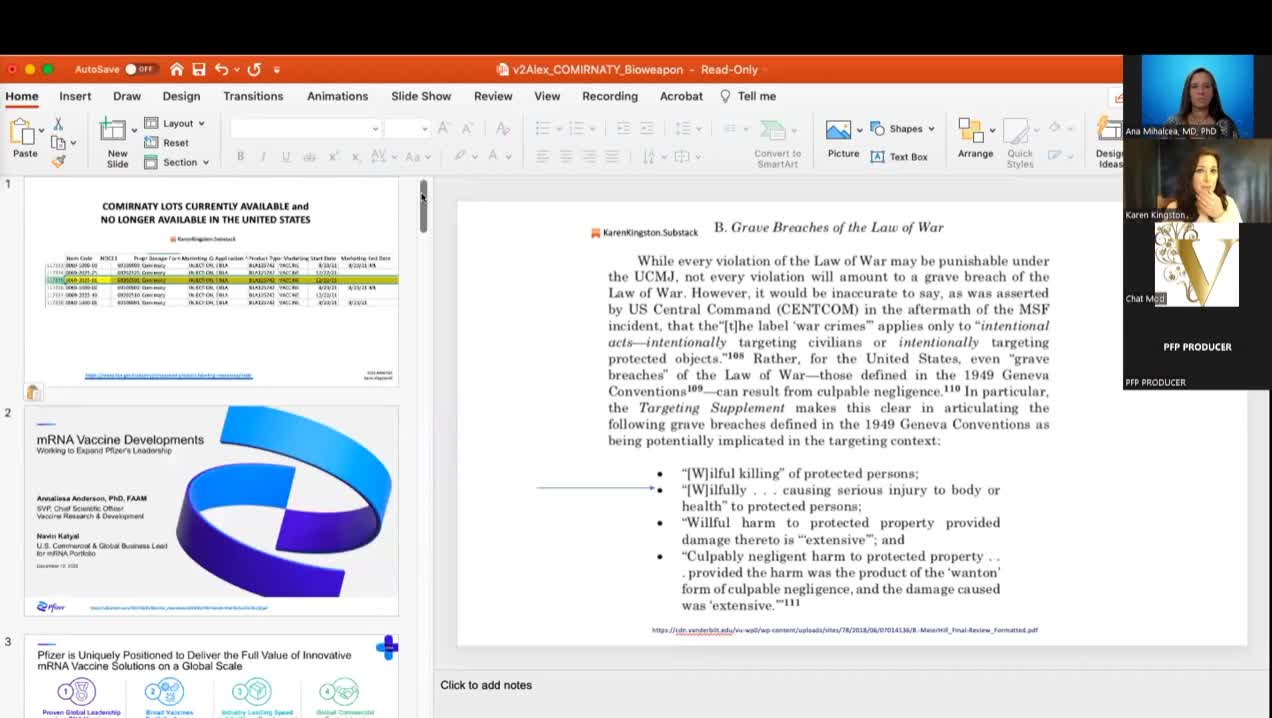Insert a Text Box
Viewport: 1272px width, 718px height.
click(899, 157)
